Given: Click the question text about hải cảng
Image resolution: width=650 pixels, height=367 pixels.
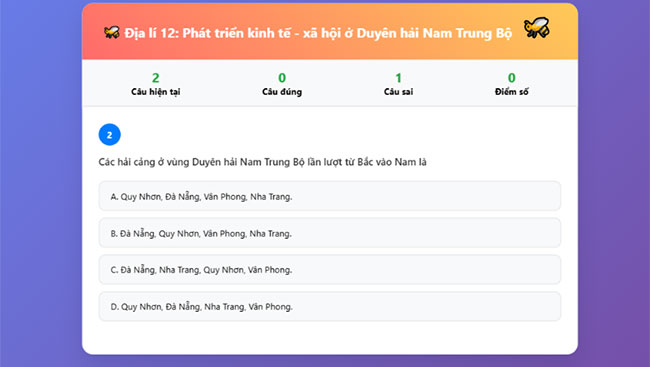Looking at the screenshot, I should coord(262,162).
